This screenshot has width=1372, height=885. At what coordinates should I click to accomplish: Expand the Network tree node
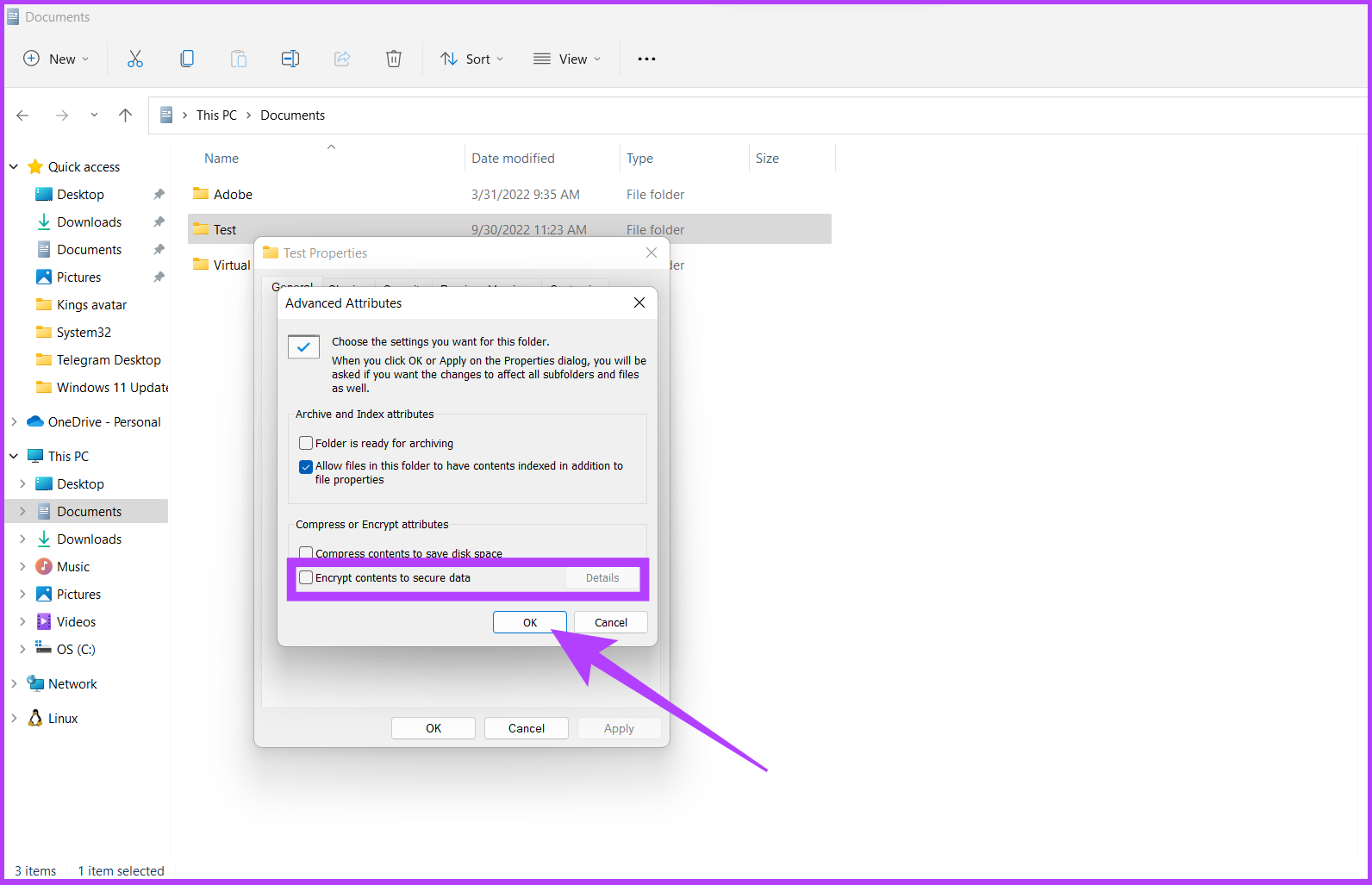(x=14, y=684)
